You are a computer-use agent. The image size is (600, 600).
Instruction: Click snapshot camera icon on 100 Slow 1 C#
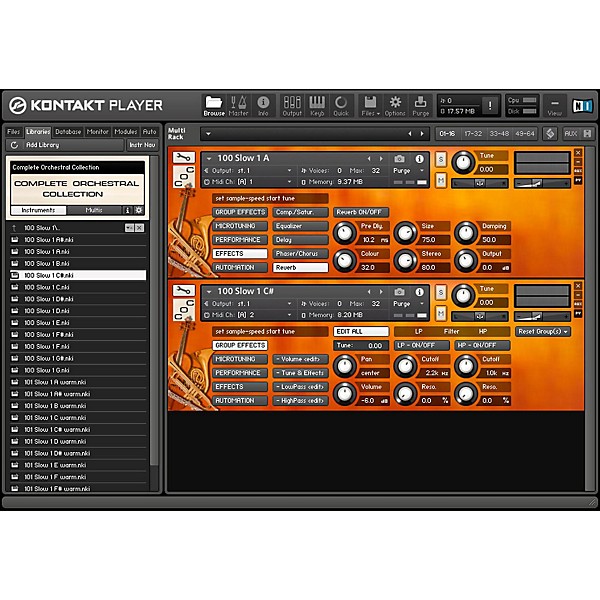(x=399, y=292)
